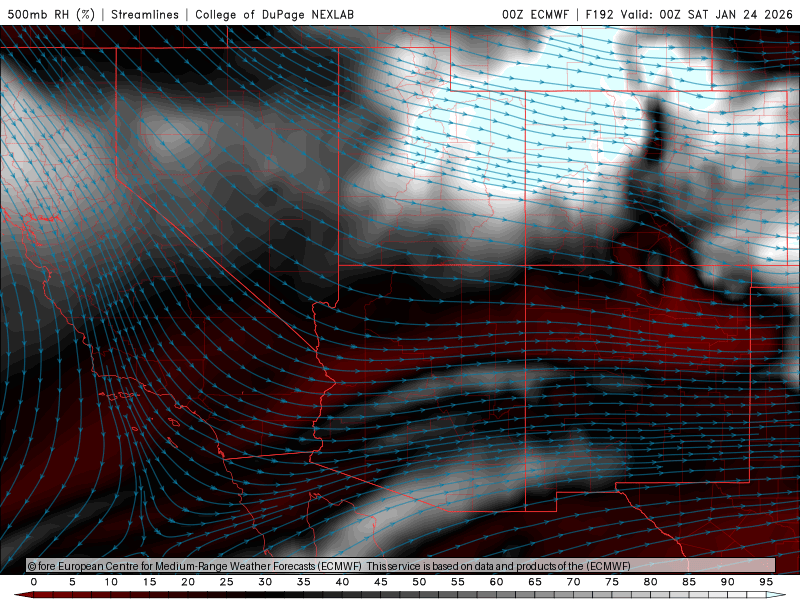Select the "50" color scale label
Viewport: 800px width, 600px height.
click(x=419, y=582)
